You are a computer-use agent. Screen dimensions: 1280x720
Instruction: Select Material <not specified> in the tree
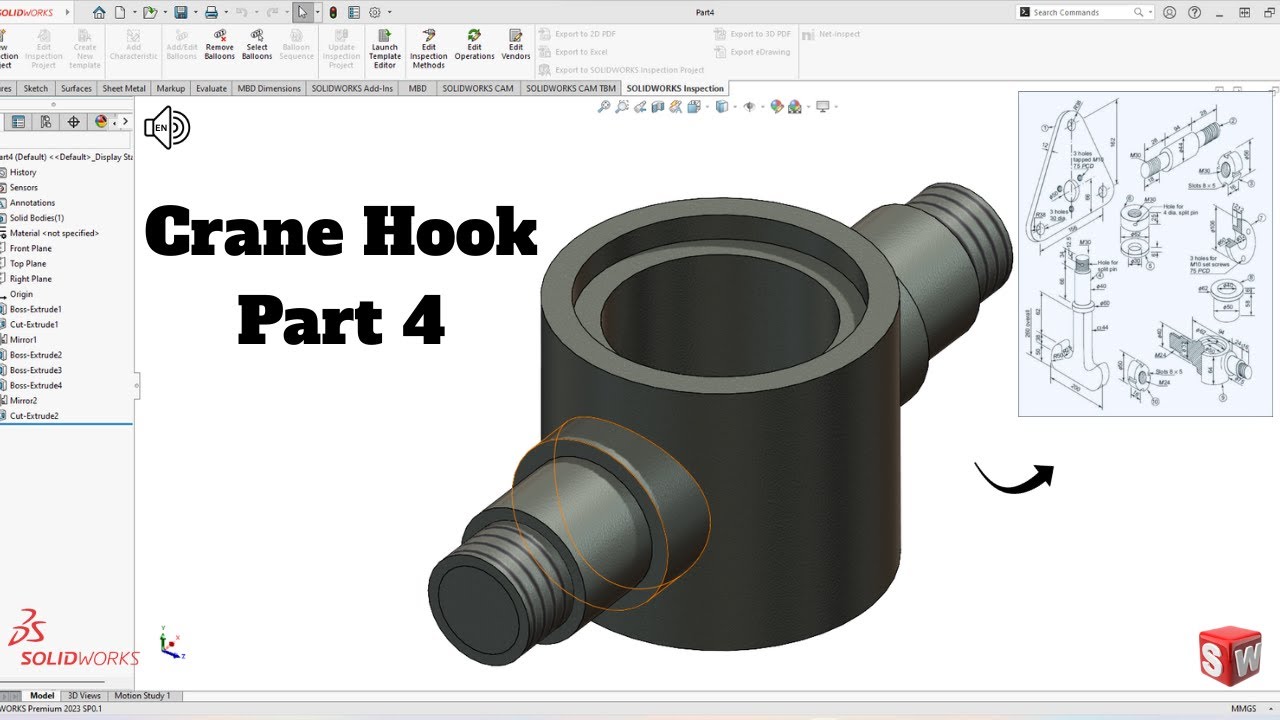coord(54,233)
